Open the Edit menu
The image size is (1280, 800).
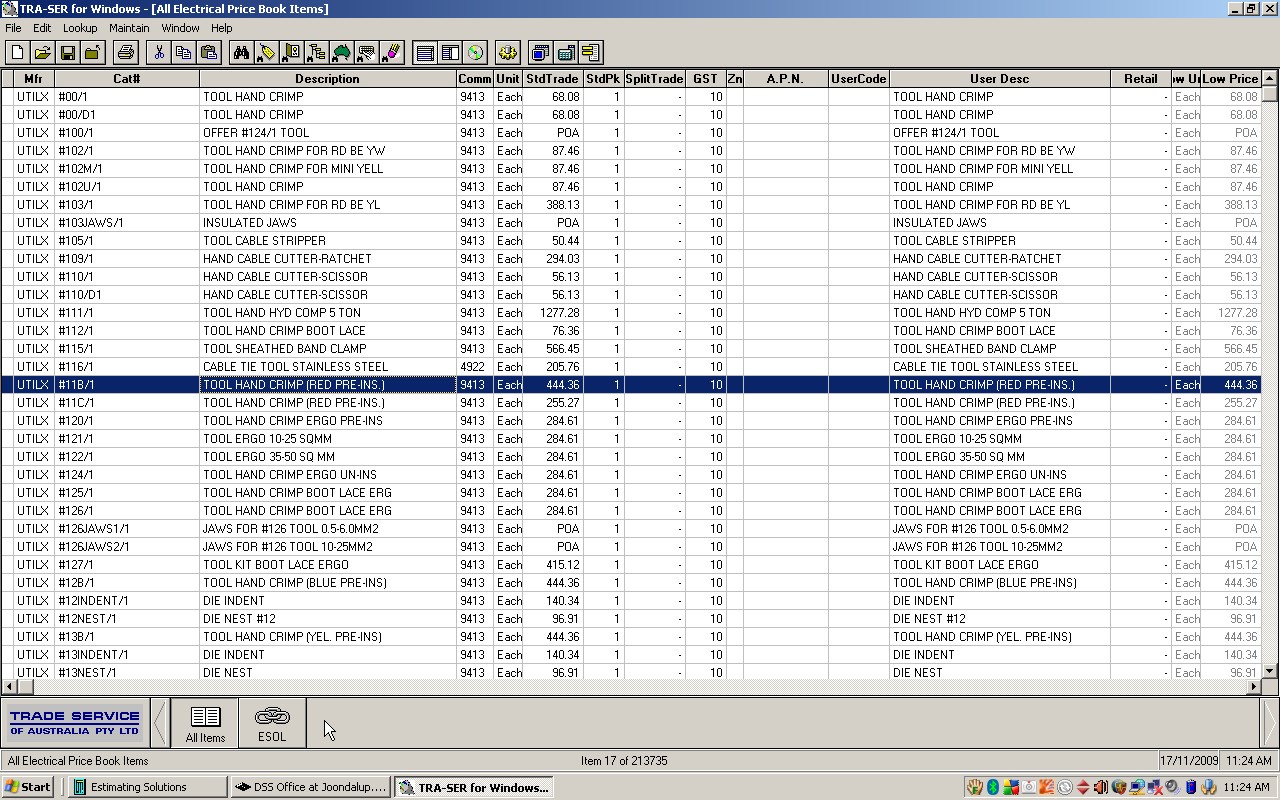42,28
